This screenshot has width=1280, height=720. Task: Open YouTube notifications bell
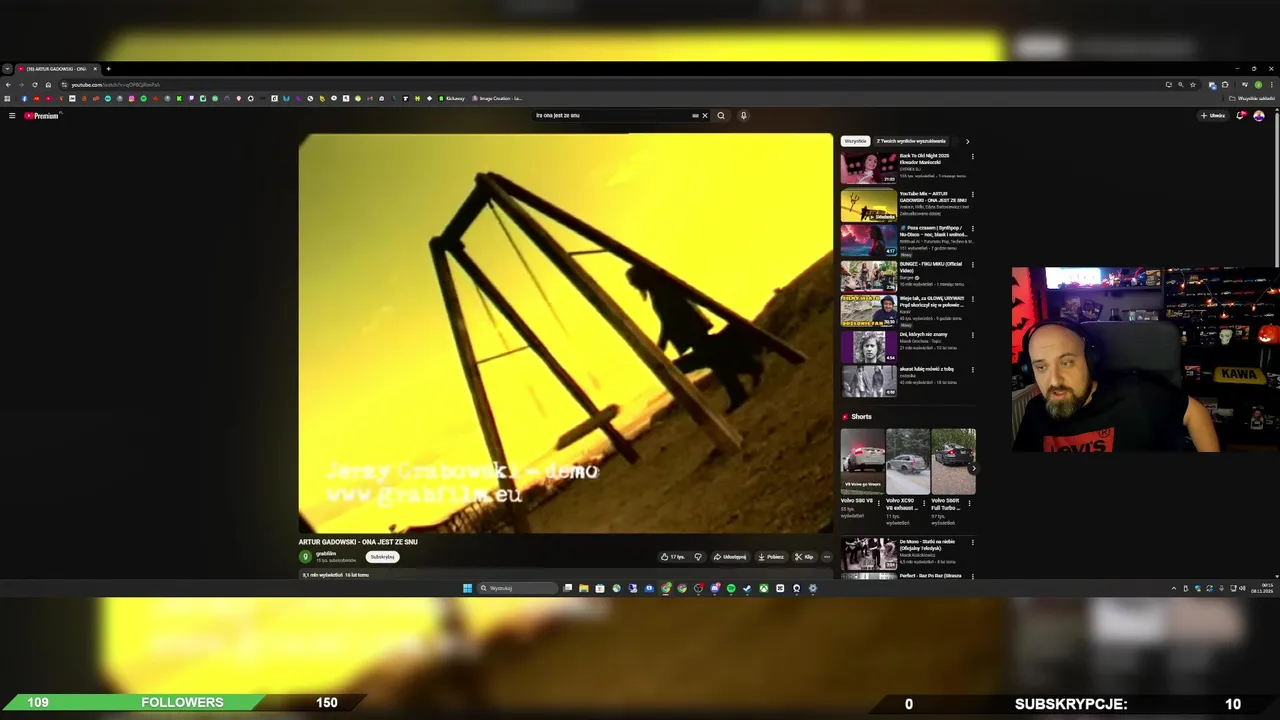tap(1241, 116)
